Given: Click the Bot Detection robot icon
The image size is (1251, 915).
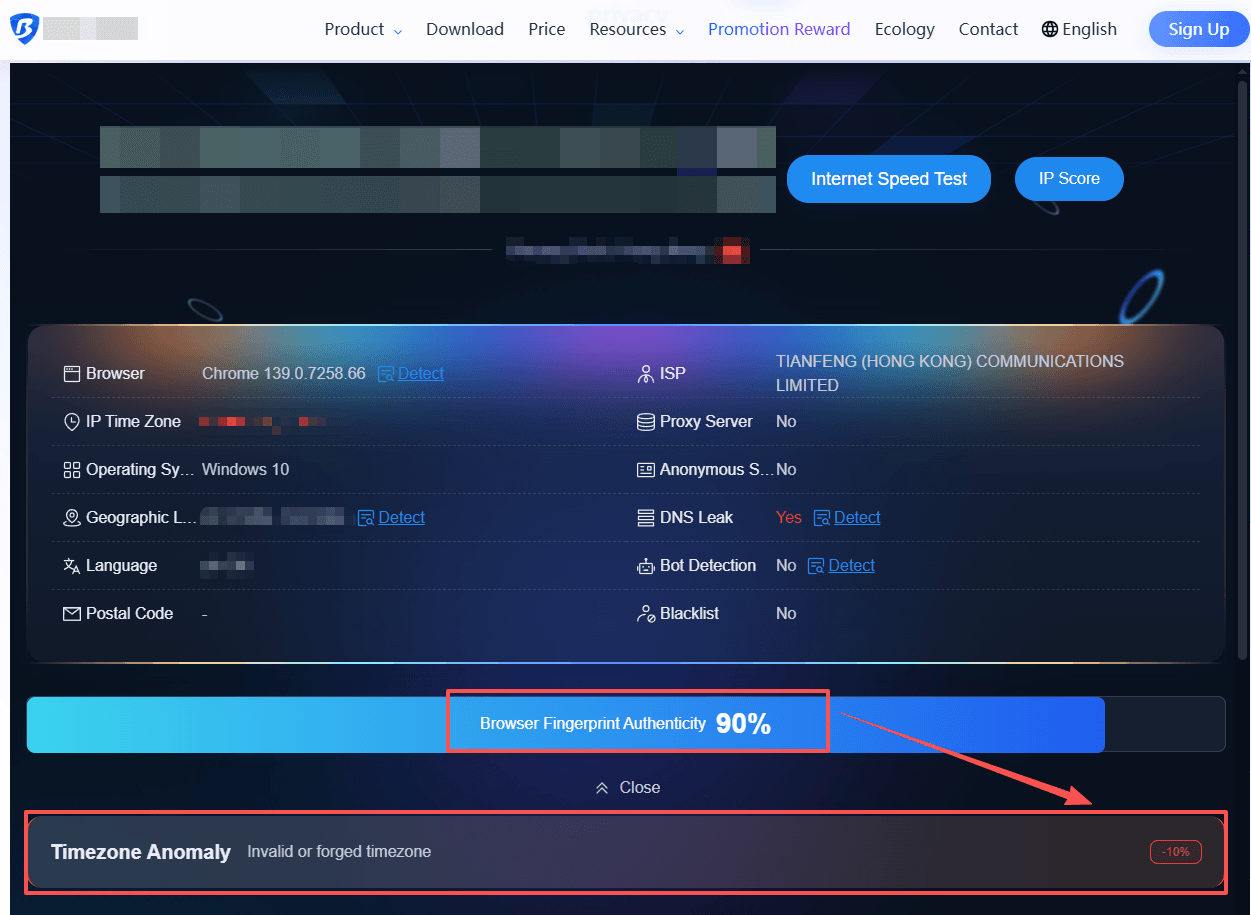Looking at the screenshot, I should [645, 566].
